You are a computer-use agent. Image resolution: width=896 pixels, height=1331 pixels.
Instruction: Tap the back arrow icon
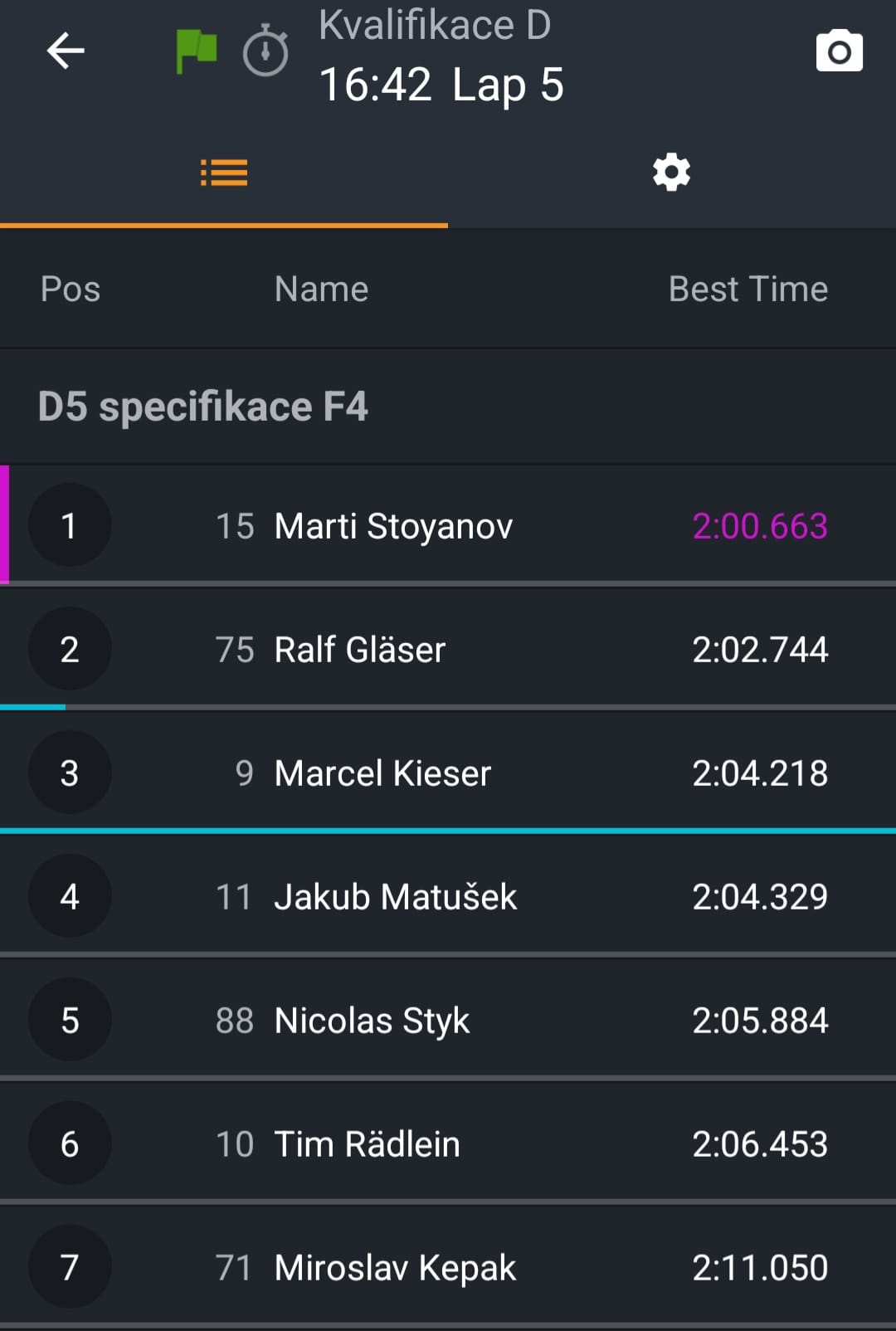click(x=66, y=51)
